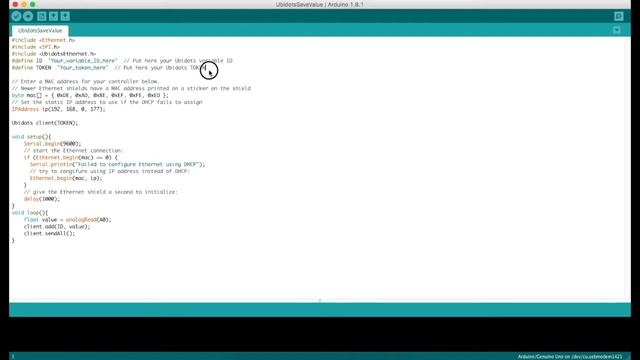Click the #include <SPI.h> line
640x360 pixels.
click(36, 47)
